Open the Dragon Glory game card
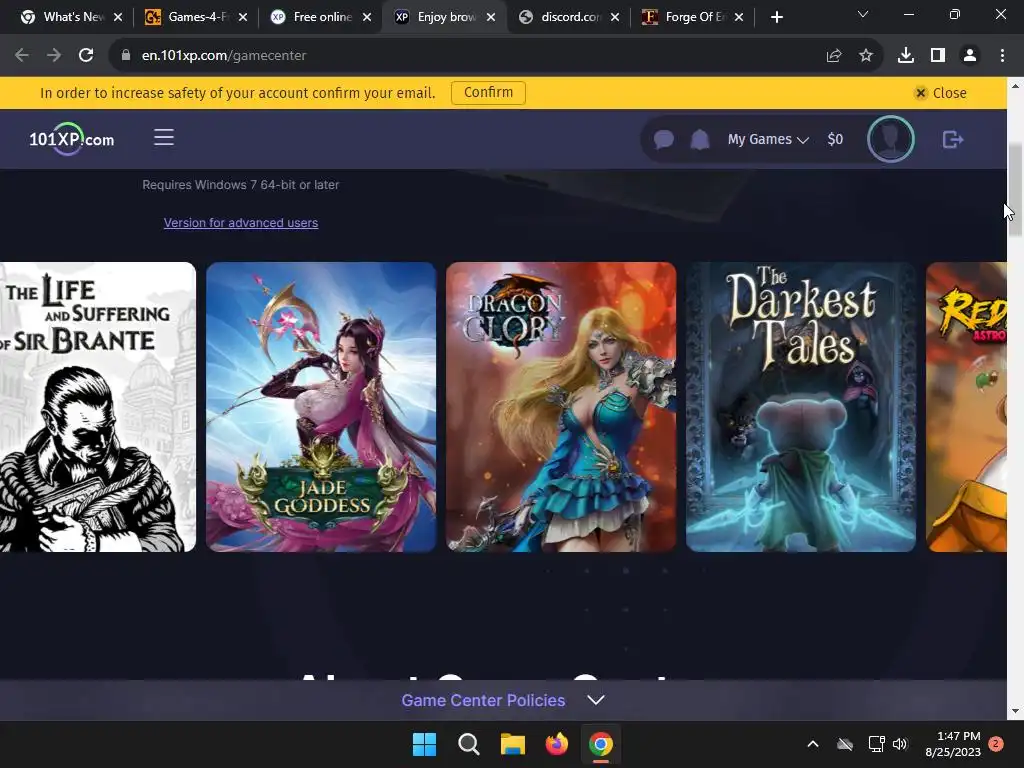This screenshot has height=768, width=1024. point(561,407)
